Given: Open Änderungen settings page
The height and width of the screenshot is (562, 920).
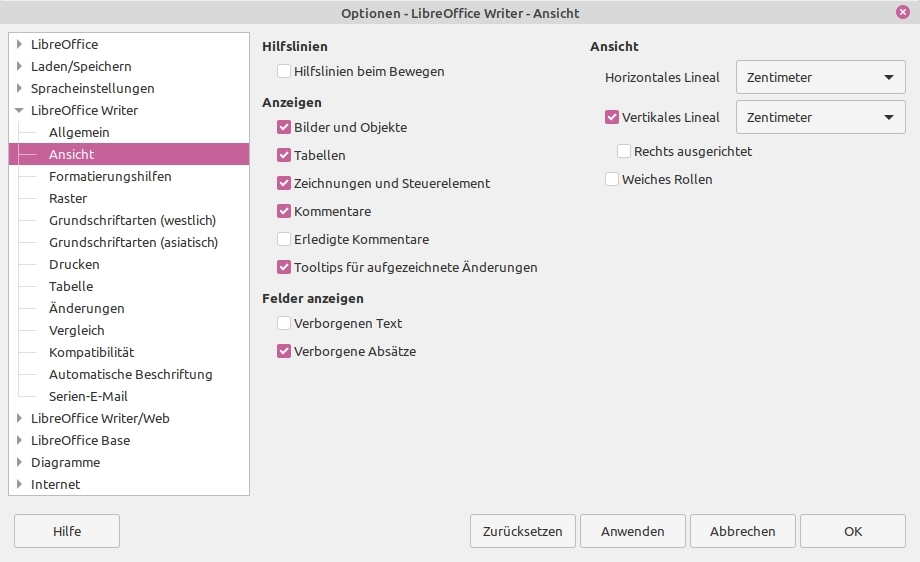Looking at the screenshot, I should 87,308.
